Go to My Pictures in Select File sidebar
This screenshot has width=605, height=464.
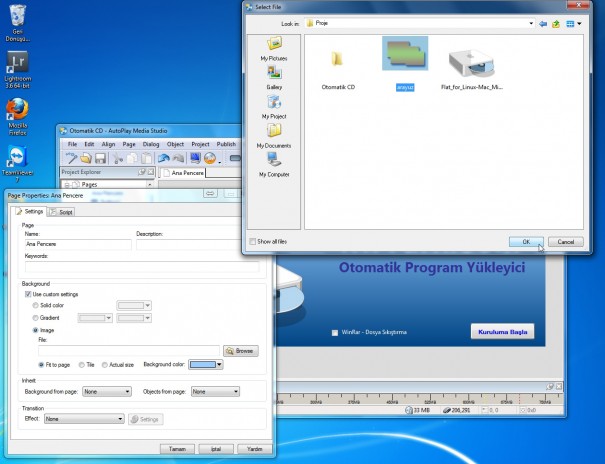pyautogui.click(x=274, y=49)
